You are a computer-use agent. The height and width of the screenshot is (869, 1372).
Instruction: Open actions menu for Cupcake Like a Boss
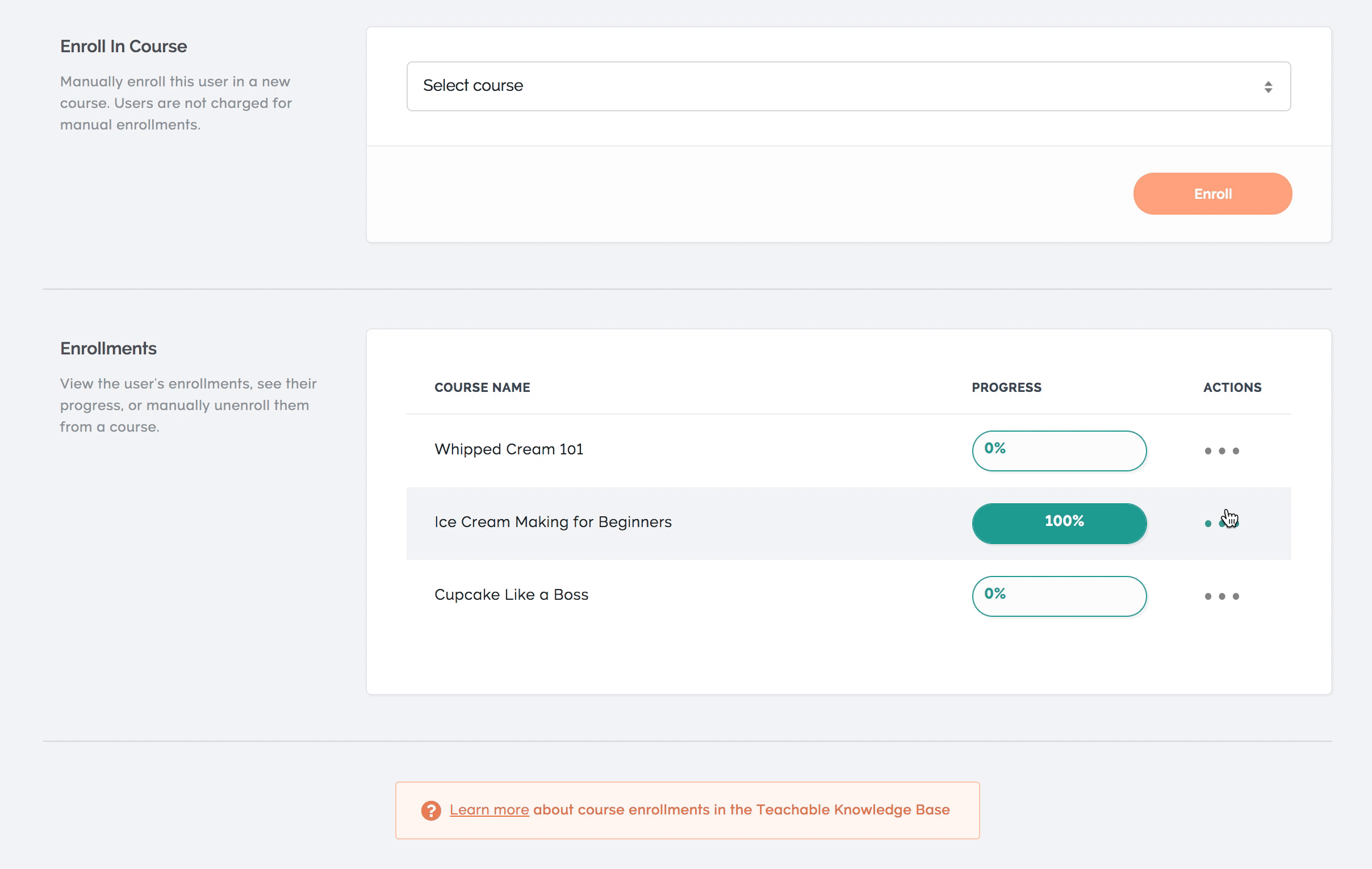pyautogui.click(x=1222, y=596)
